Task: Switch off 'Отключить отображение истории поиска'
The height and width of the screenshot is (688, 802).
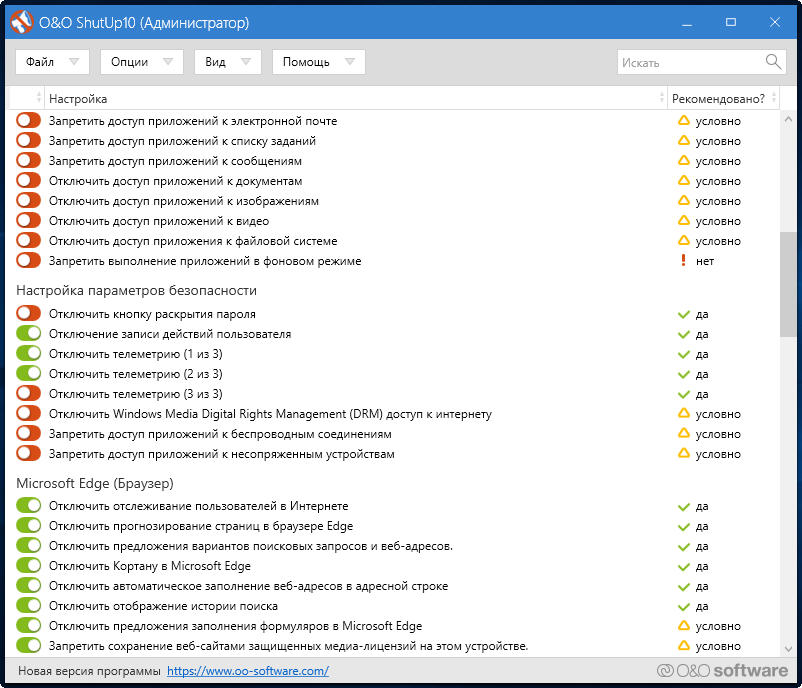Action: pyautogui.click(x=28, y=605)
